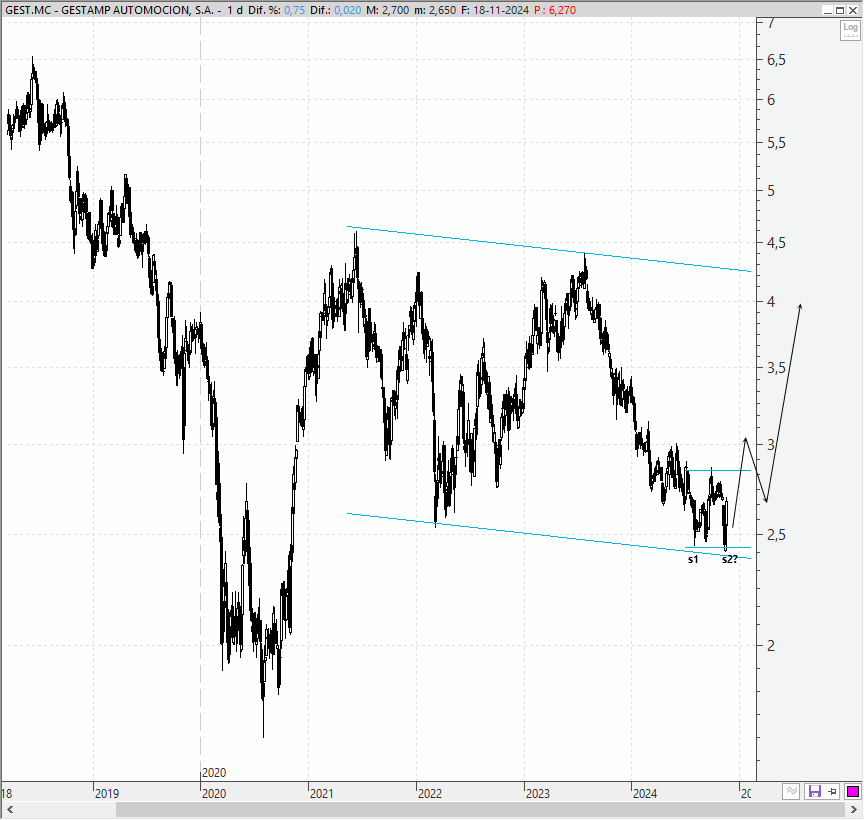Click the 2022 label on time axis

tap(430, 794)
